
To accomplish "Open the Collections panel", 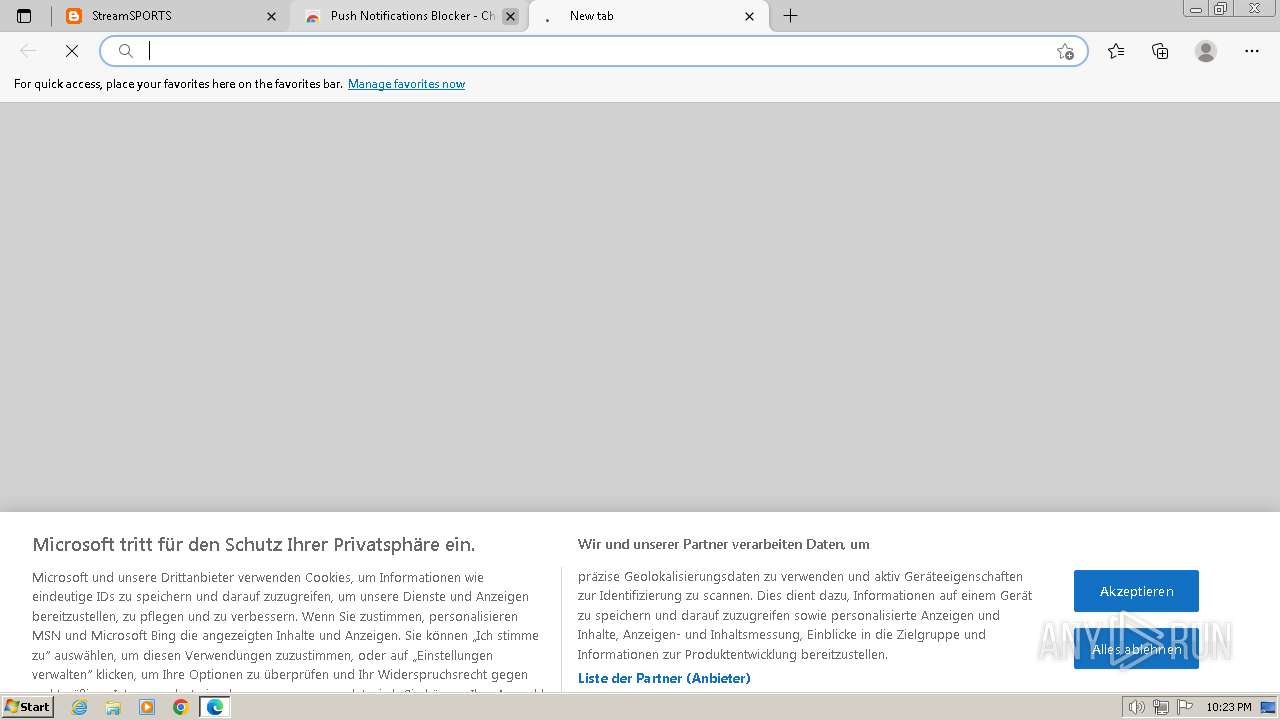I will 1160,51.
